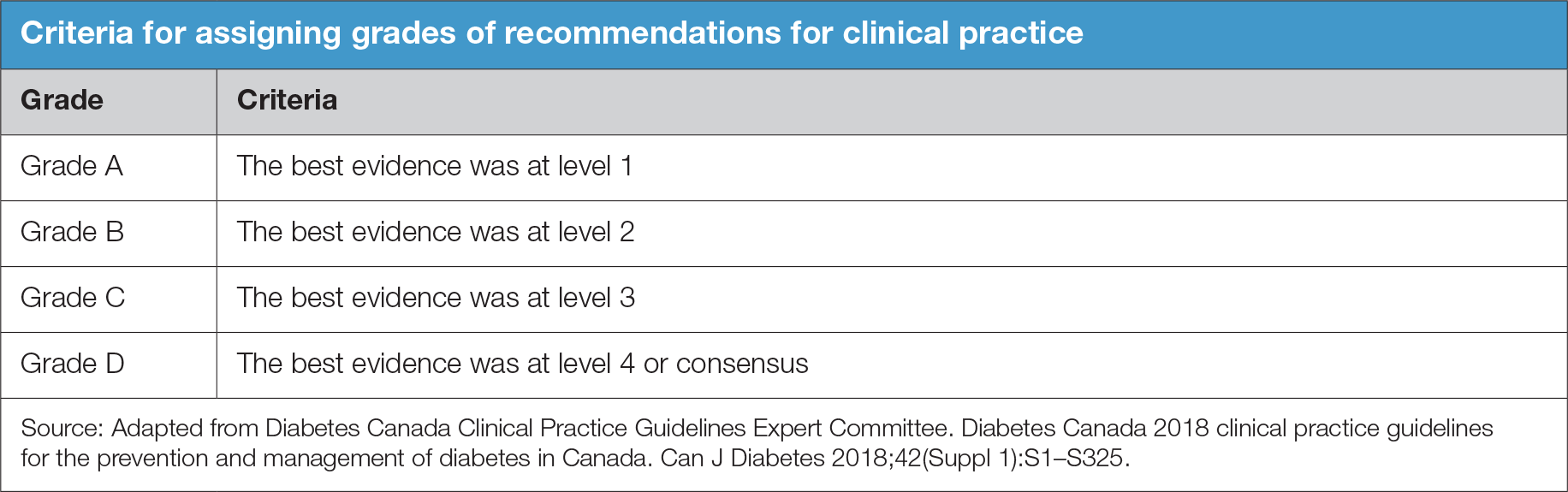Image resolution: width=1568 pixels, height=492 pixels.
Task: Click "clinical practice" in the blue title bar
Action: coord(963,33)
